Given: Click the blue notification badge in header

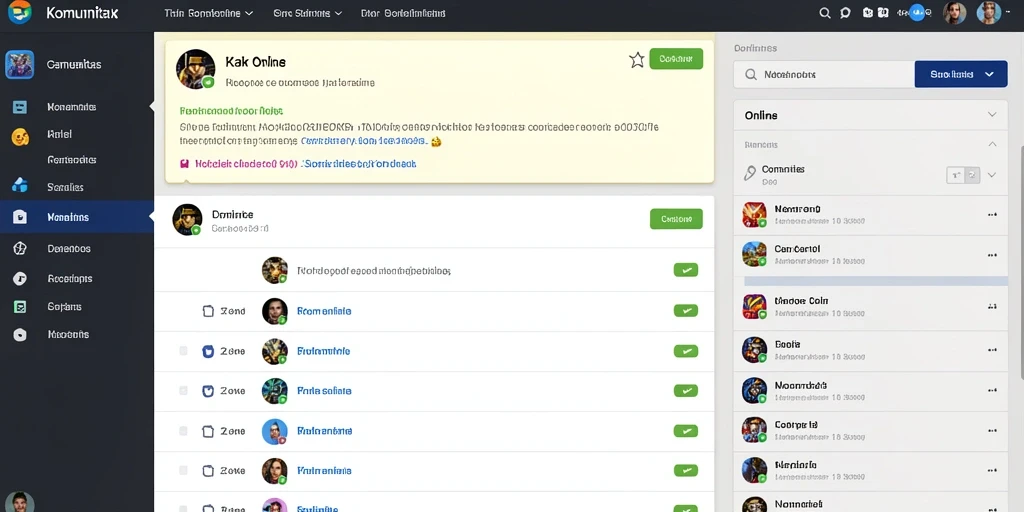Looking at the screenshot, I should click(x=918, y=12).
